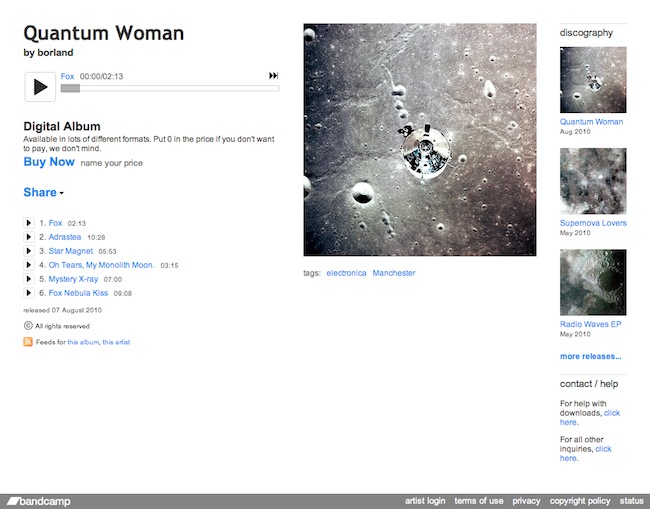Open the feed for this artist
Screen dimensions: 650x509
pos(116,342)
